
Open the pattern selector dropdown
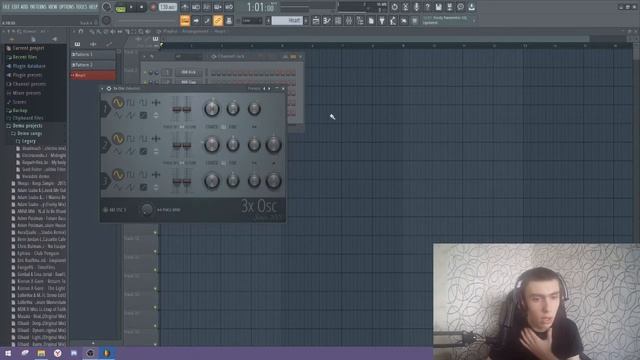point(287,20)
